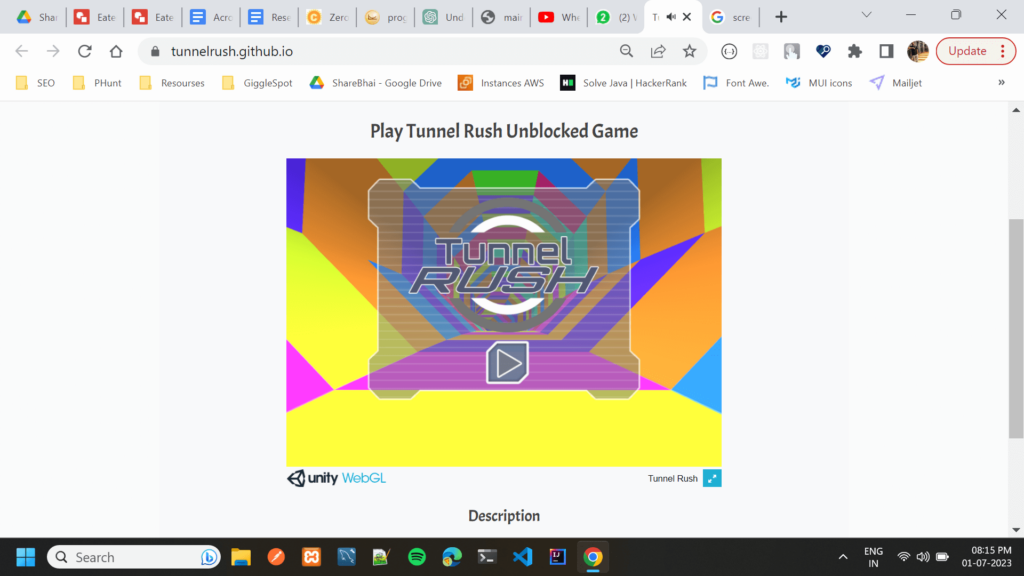Switch to the Google 'scre' tab
1024x576 pixels.
(731, 17)
